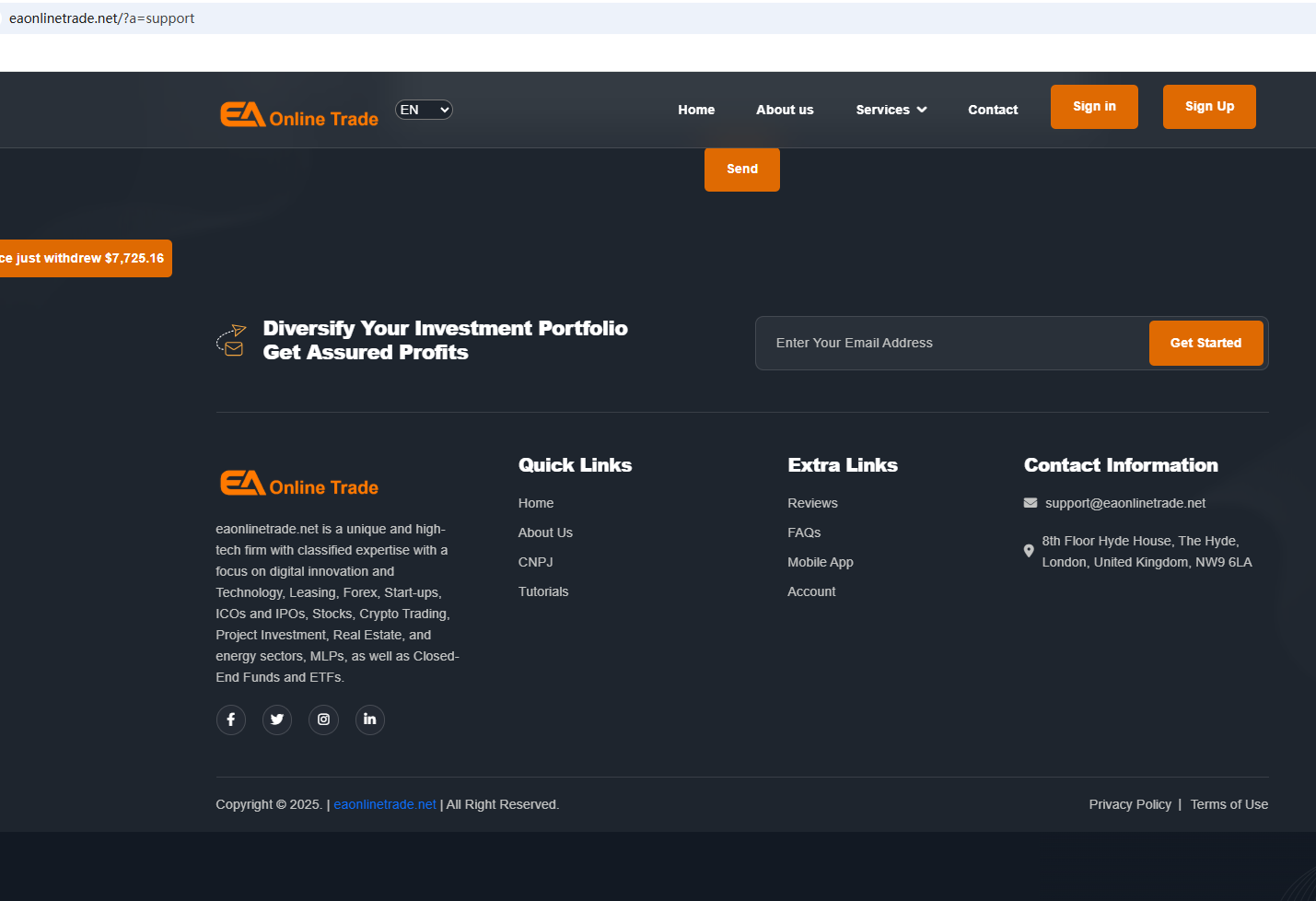Open the Tutorials link
Image resolution: width=1316 pixels, height=901 pixels.
(543, 591)
